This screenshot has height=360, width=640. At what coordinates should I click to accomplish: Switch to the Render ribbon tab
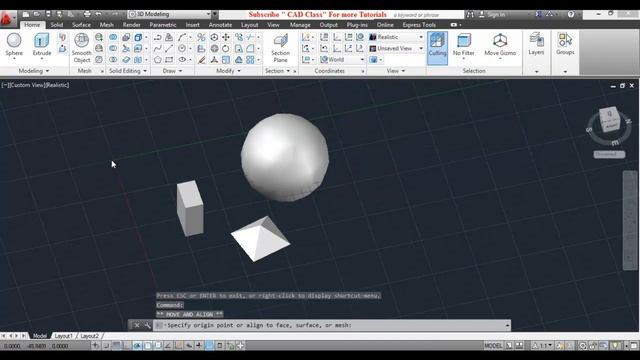tap(131, 25)
